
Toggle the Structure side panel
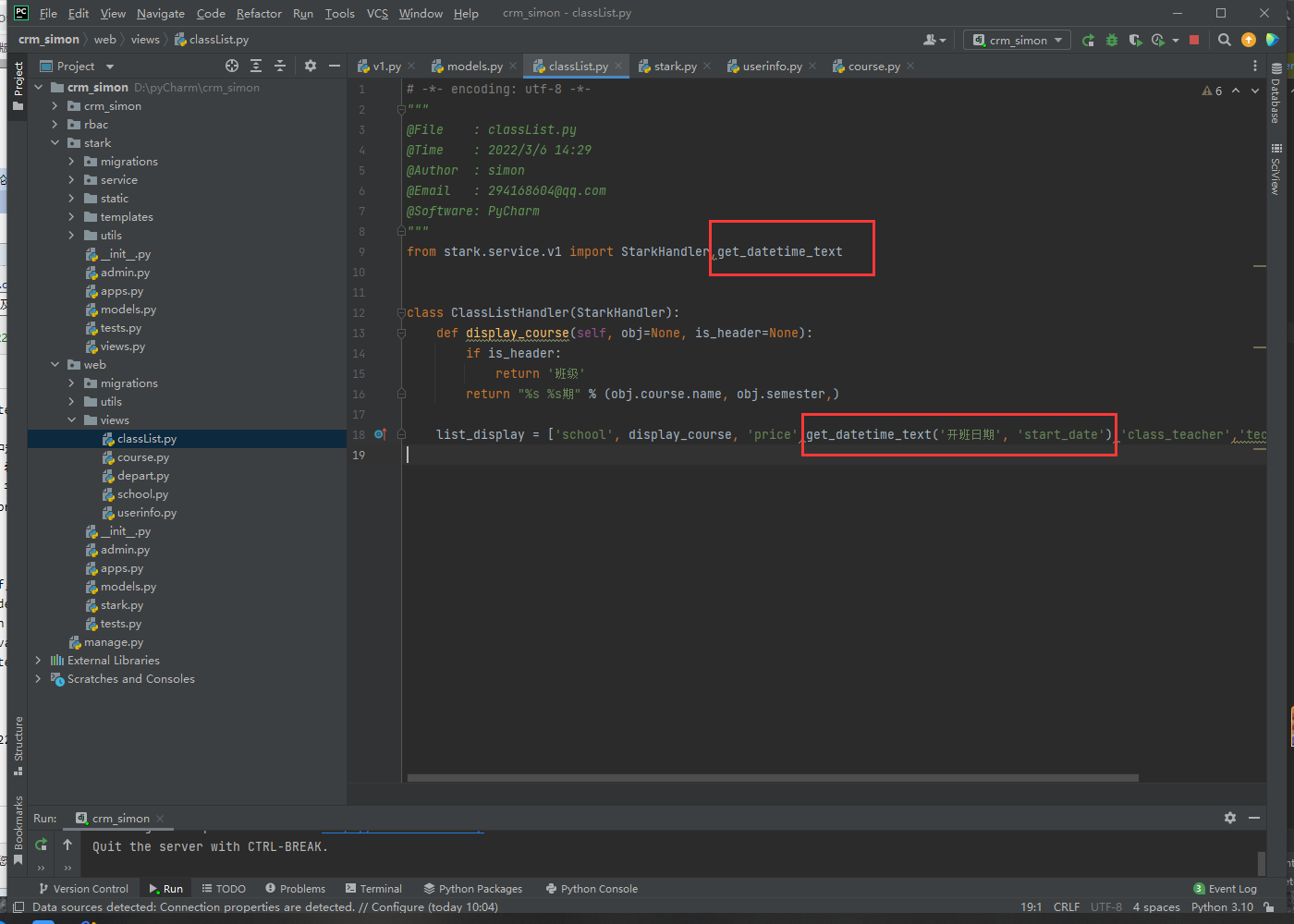tap(18, 744)
